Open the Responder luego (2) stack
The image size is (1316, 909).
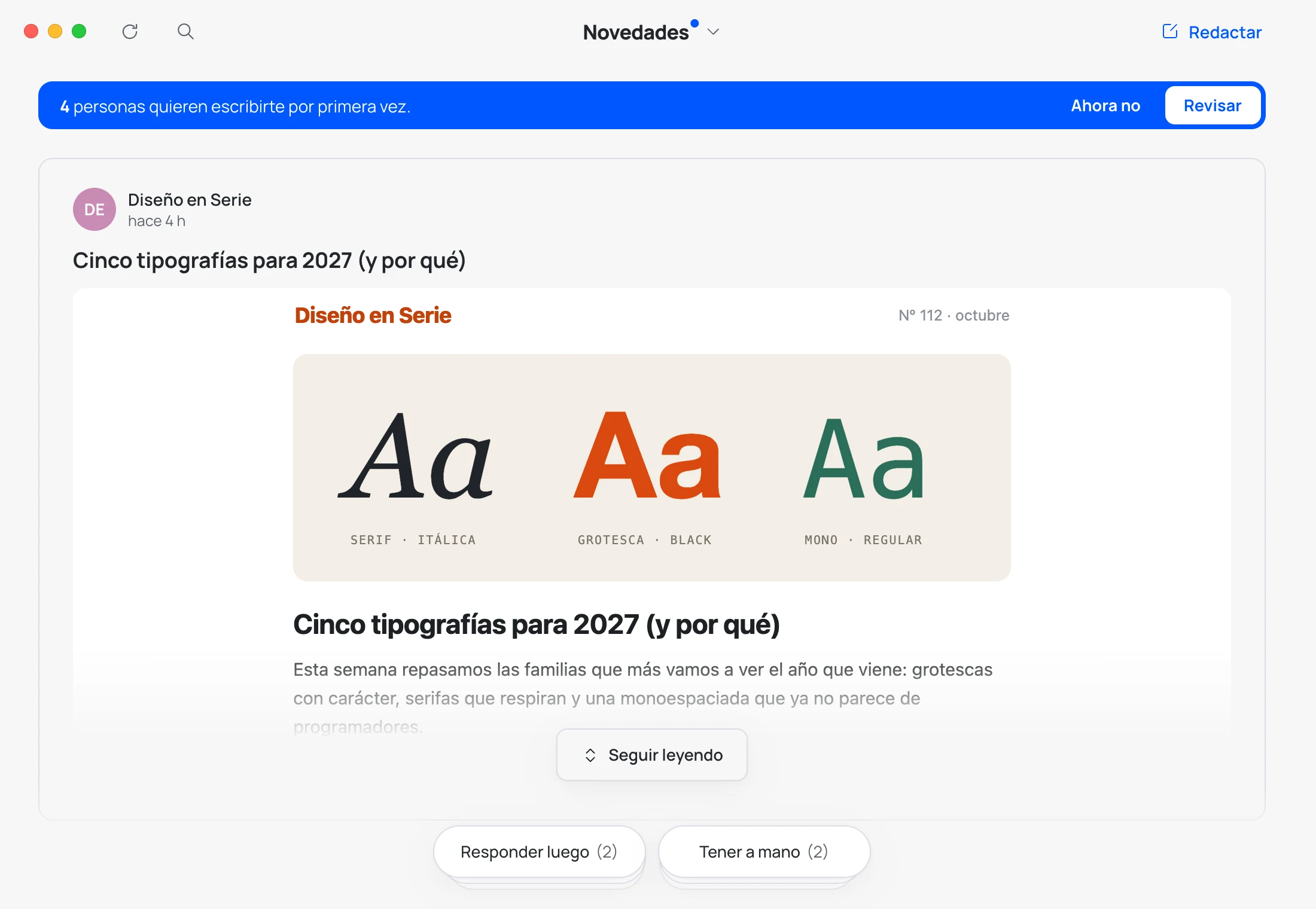click(539, 852)
